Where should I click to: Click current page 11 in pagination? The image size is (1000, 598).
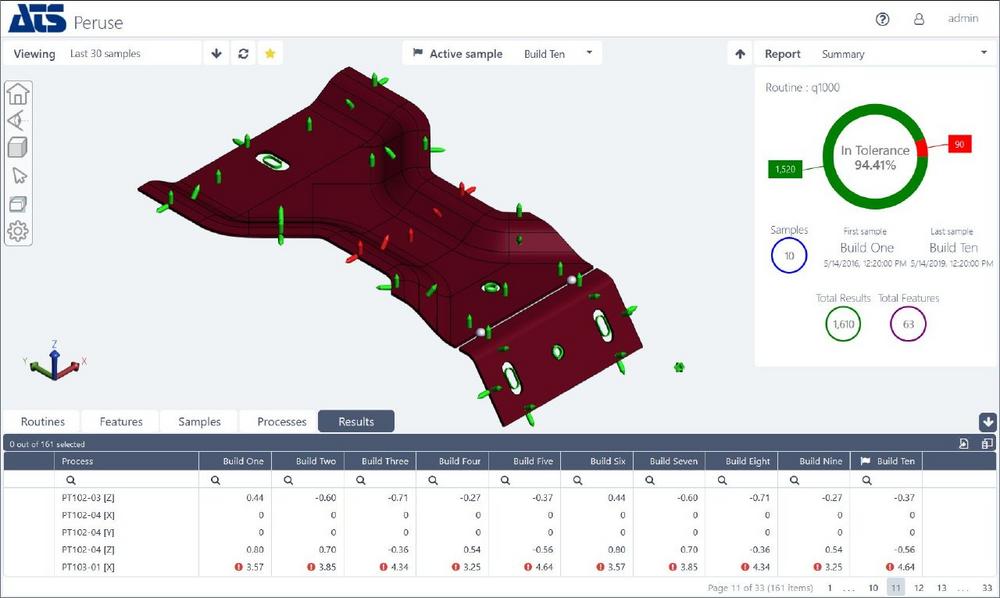pos(896,588)
